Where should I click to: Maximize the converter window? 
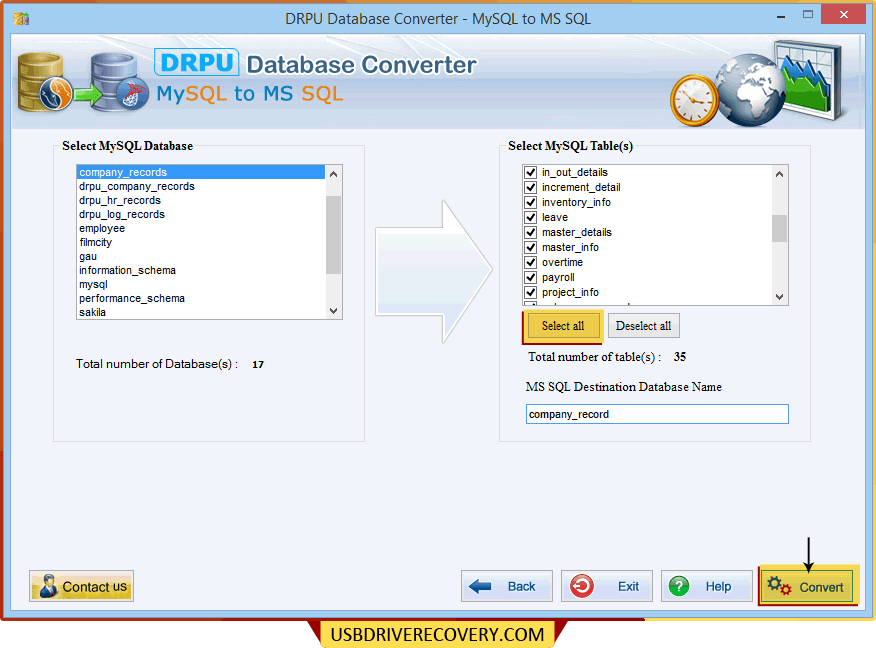pyautogui.click(x=808, y=15)
